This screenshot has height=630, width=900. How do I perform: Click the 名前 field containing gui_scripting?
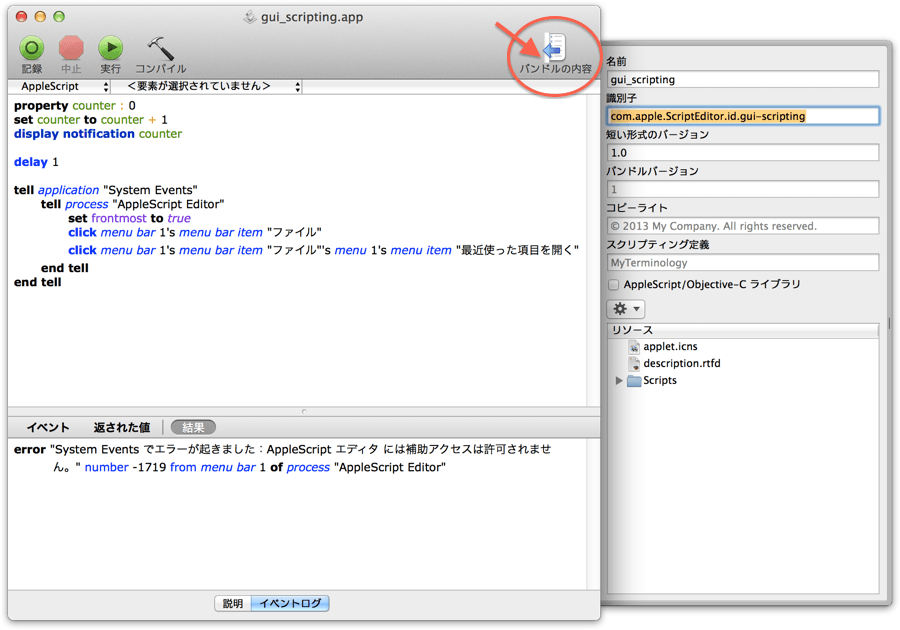(x=743, y=80)
